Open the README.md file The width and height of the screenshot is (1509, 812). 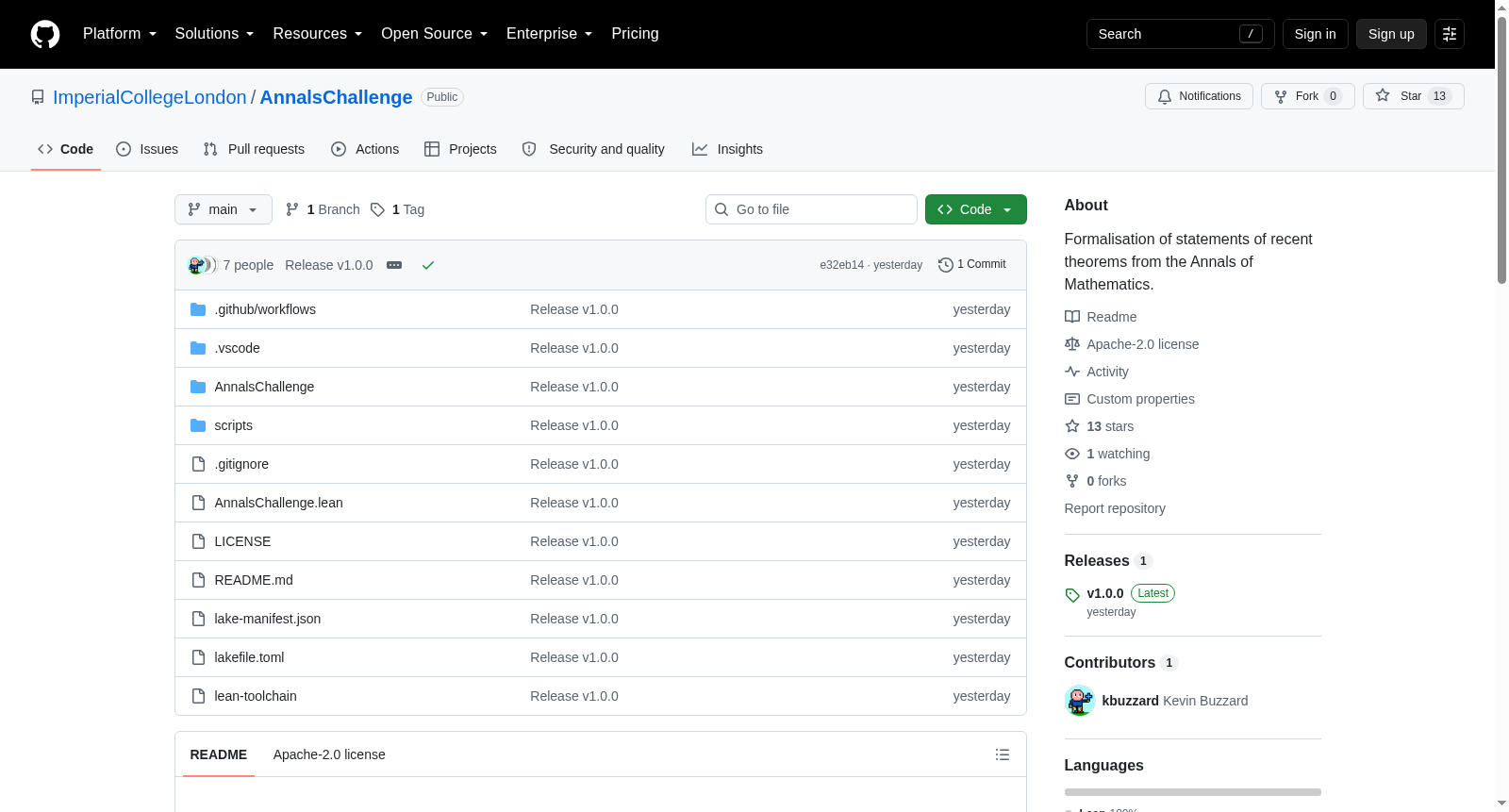[x=254, y=580]
